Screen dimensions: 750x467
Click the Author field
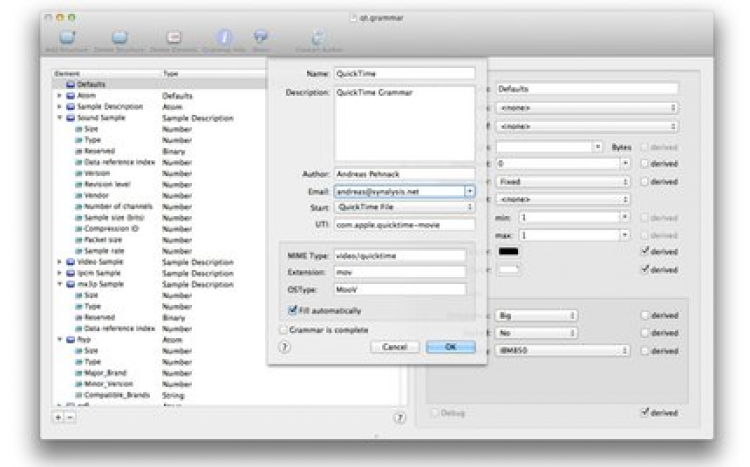pyautogui.click(x=404, y=174)
